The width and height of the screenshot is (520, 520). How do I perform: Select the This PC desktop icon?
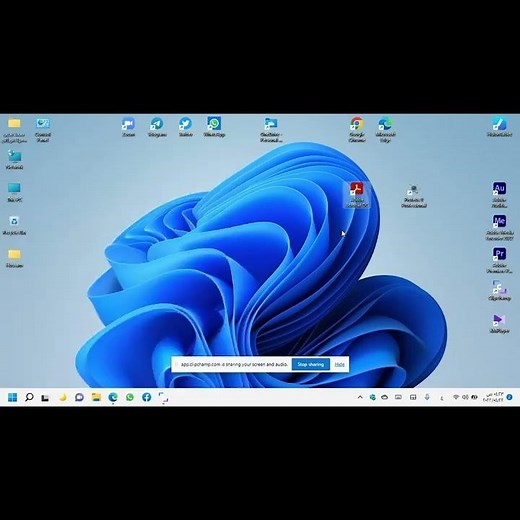(14, 192)
